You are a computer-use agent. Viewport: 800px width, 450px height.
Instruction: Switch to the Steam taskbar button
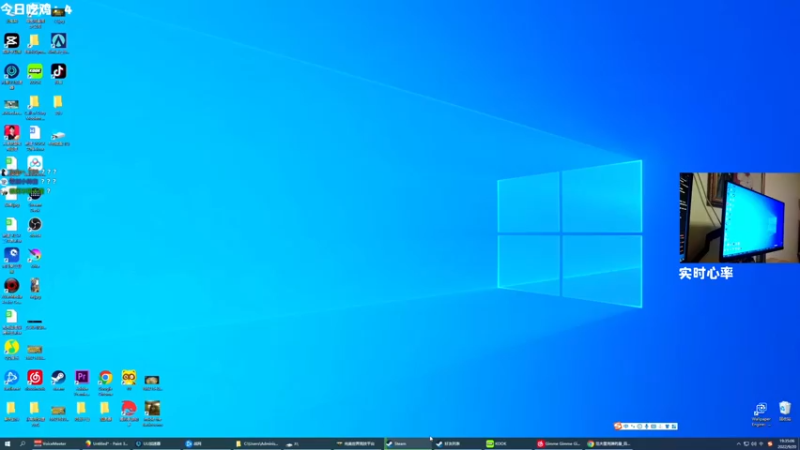point(407,444)
